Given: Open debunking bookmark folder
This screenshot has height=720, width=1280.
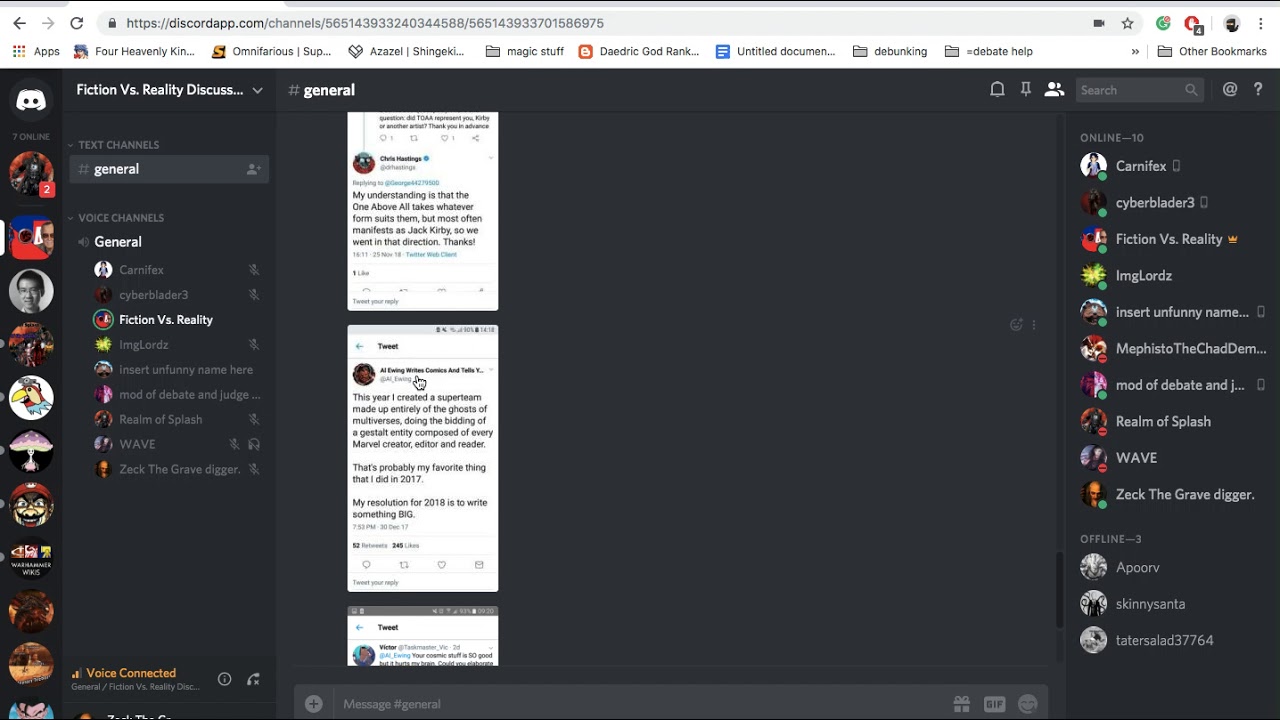Looking at the screenshot, I should coord(890,51).
